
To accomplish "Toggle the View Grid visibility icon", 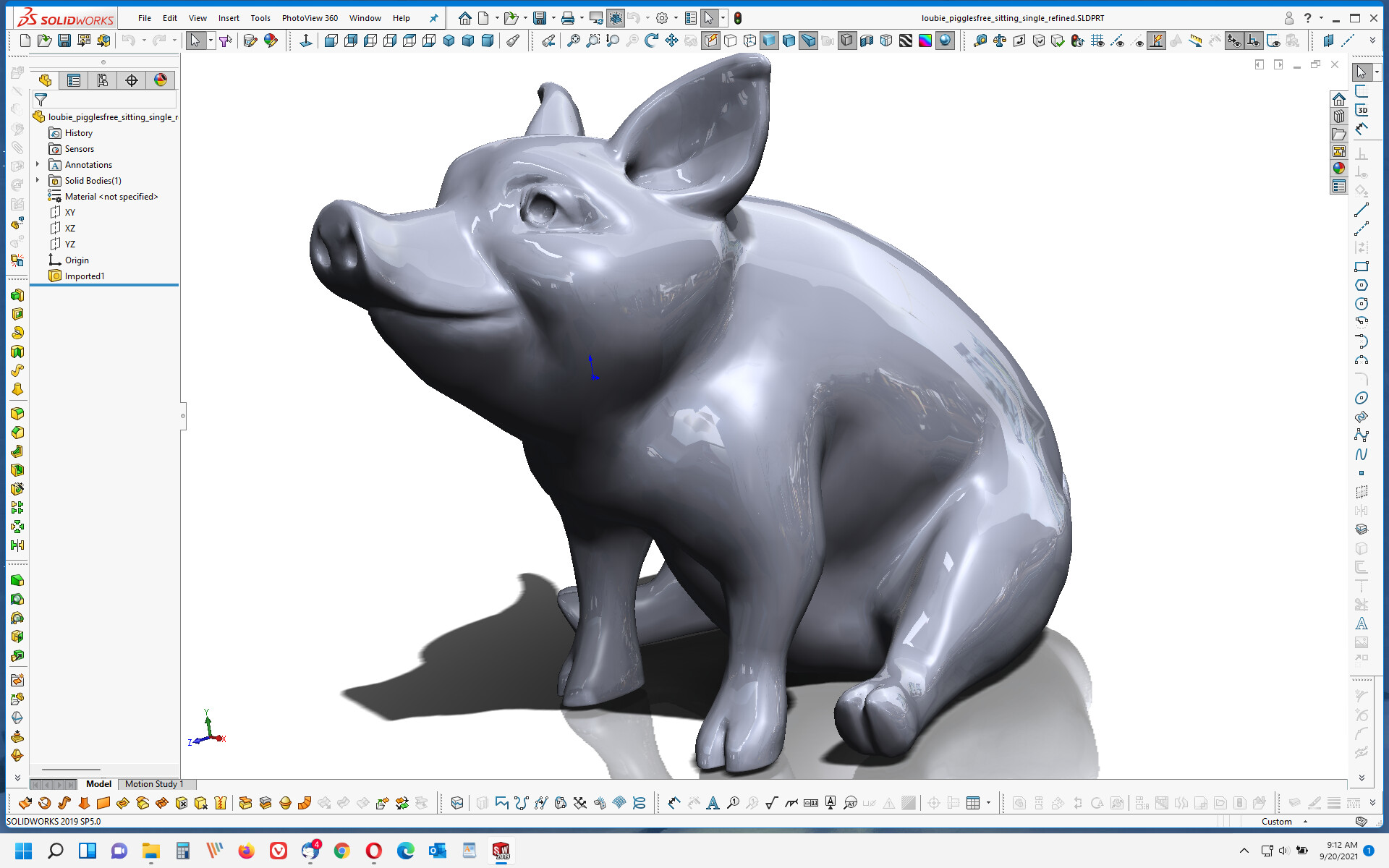I will click(x=1097, y=41).
